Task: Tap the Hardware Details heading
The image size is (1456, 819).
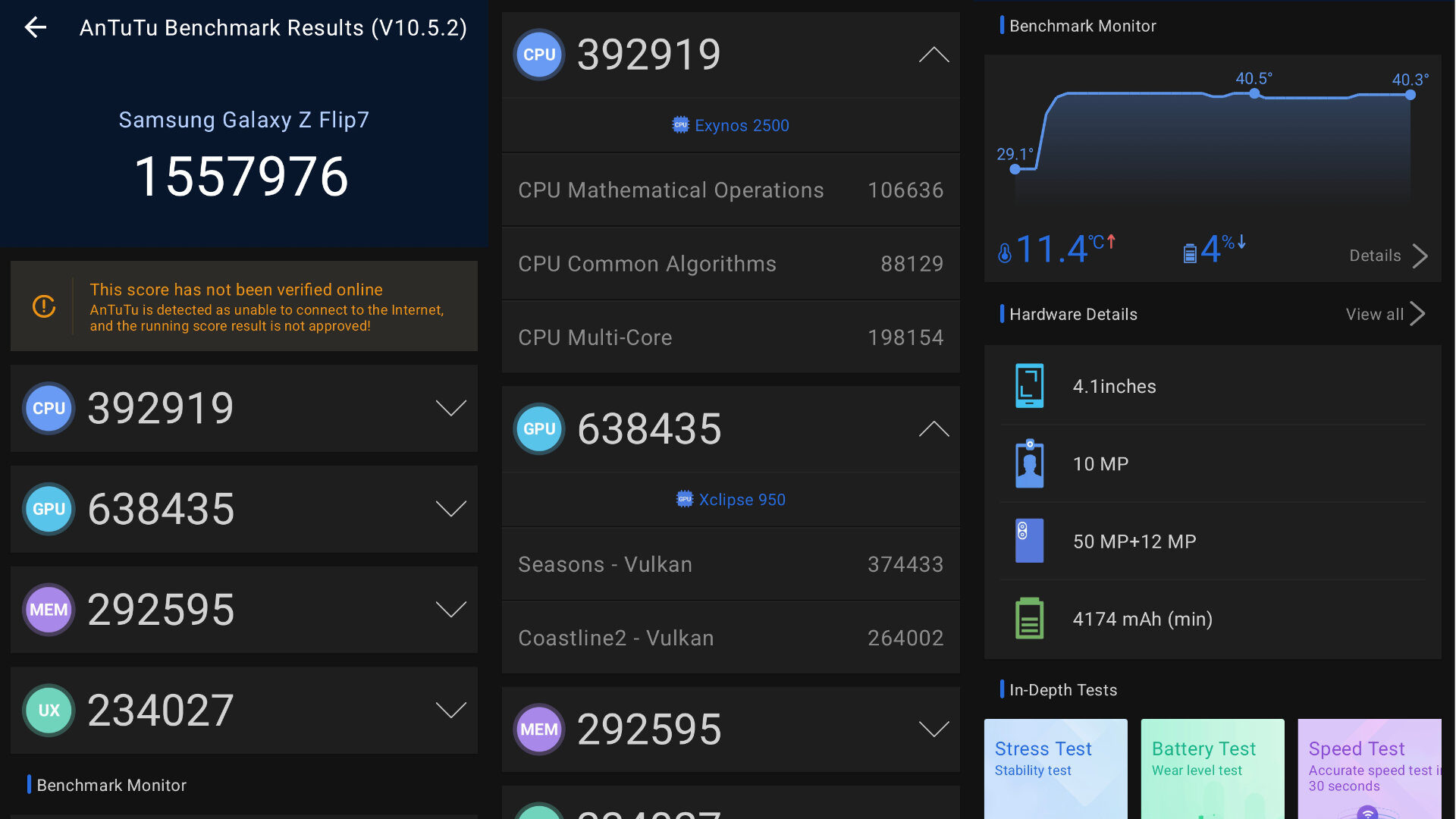Action: (1073, 314)
